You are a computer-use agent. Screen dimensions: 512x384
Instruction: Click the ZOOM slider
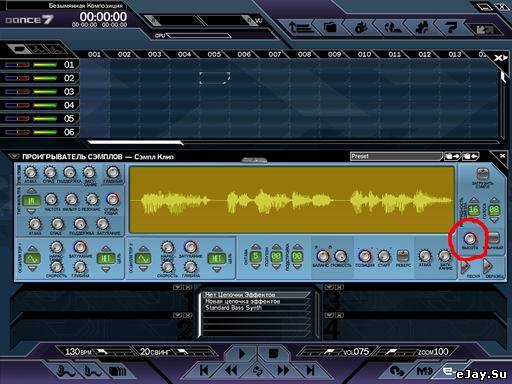[397, 352]
